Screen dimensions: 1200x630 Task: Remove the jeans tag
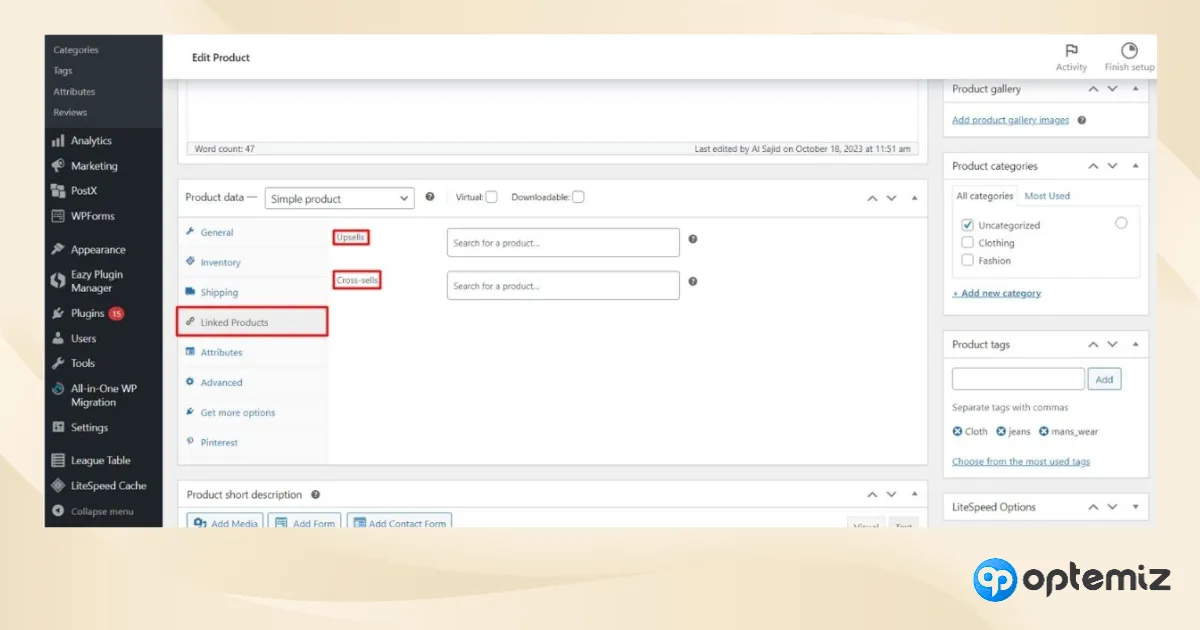pos(1001,432)
